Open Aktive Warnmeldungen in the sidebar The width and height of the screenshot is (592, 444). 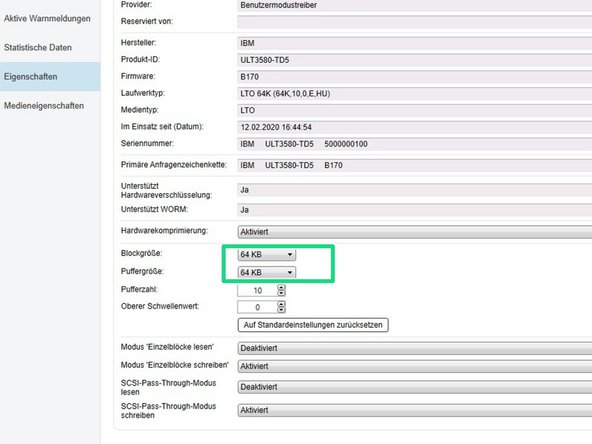click(47, 18)
